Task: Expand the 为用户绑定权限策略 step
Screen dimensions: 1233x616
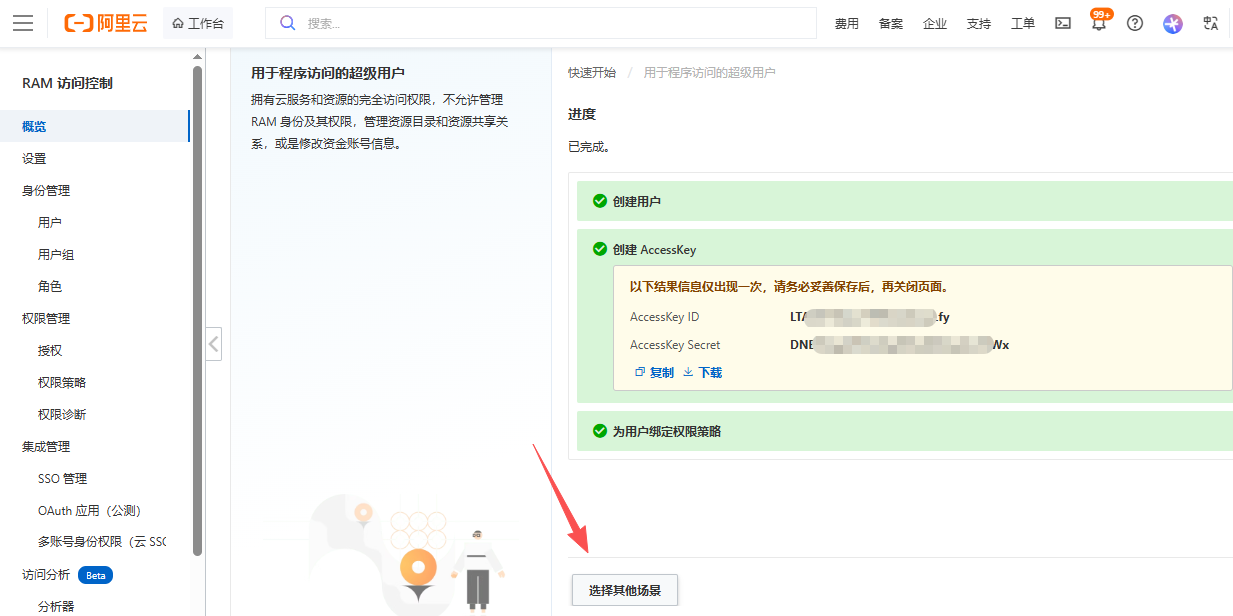Action: 666,431
